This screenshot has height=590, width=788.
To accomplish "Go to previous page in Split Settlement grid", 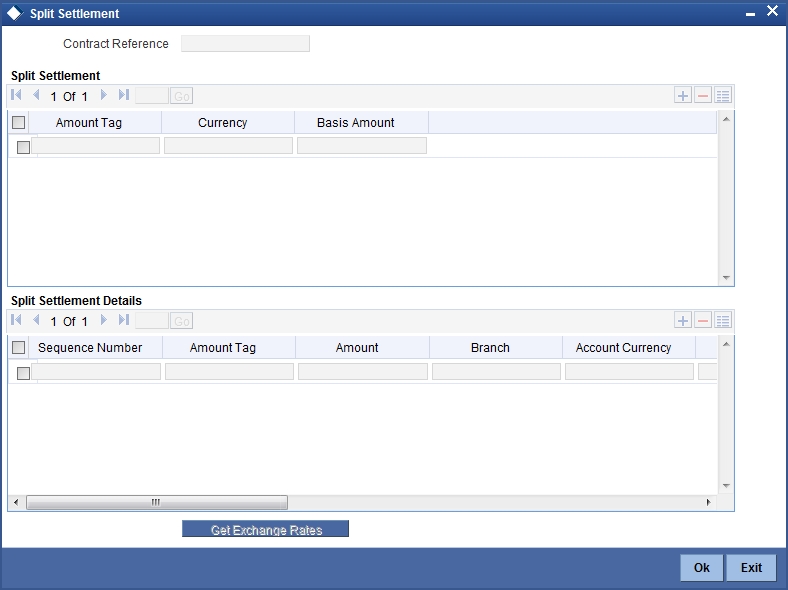I will [36, 95].
